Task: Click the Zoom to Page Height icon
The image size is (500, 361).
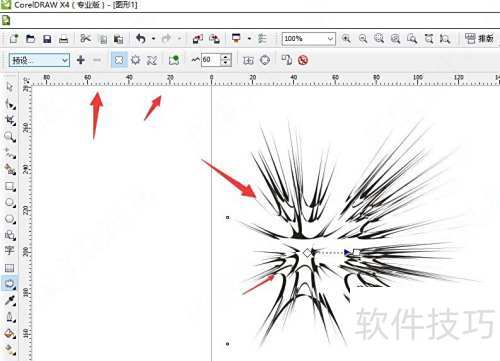Action: 444,39
